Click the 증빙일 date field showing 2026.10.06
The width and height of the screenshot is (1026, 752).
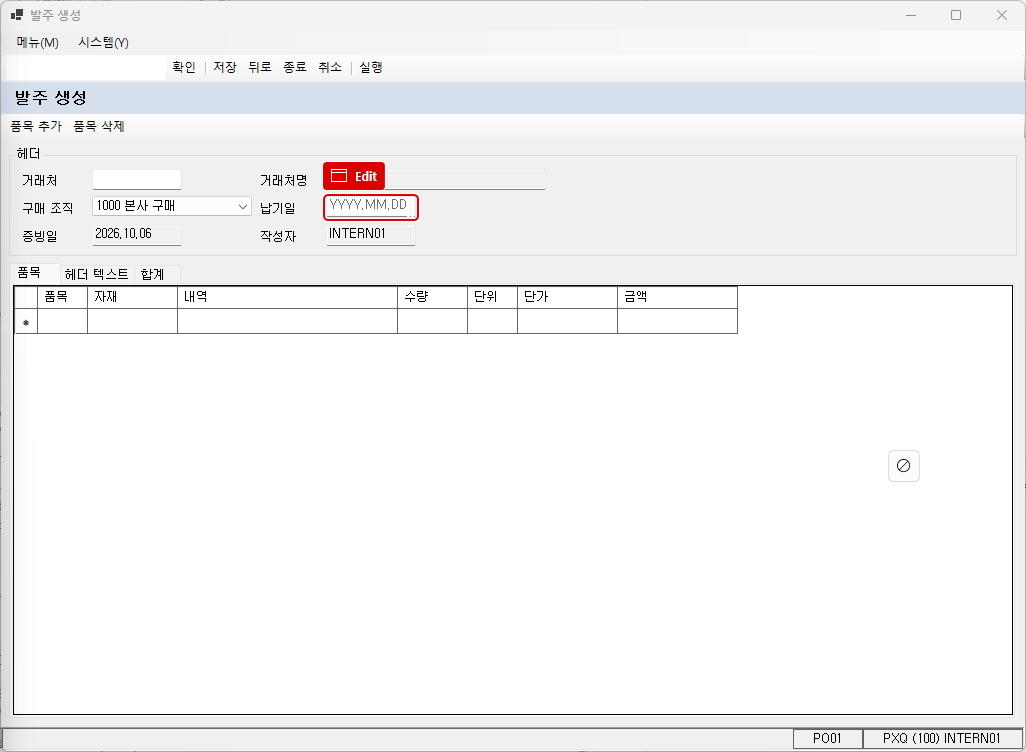(137, 234)
